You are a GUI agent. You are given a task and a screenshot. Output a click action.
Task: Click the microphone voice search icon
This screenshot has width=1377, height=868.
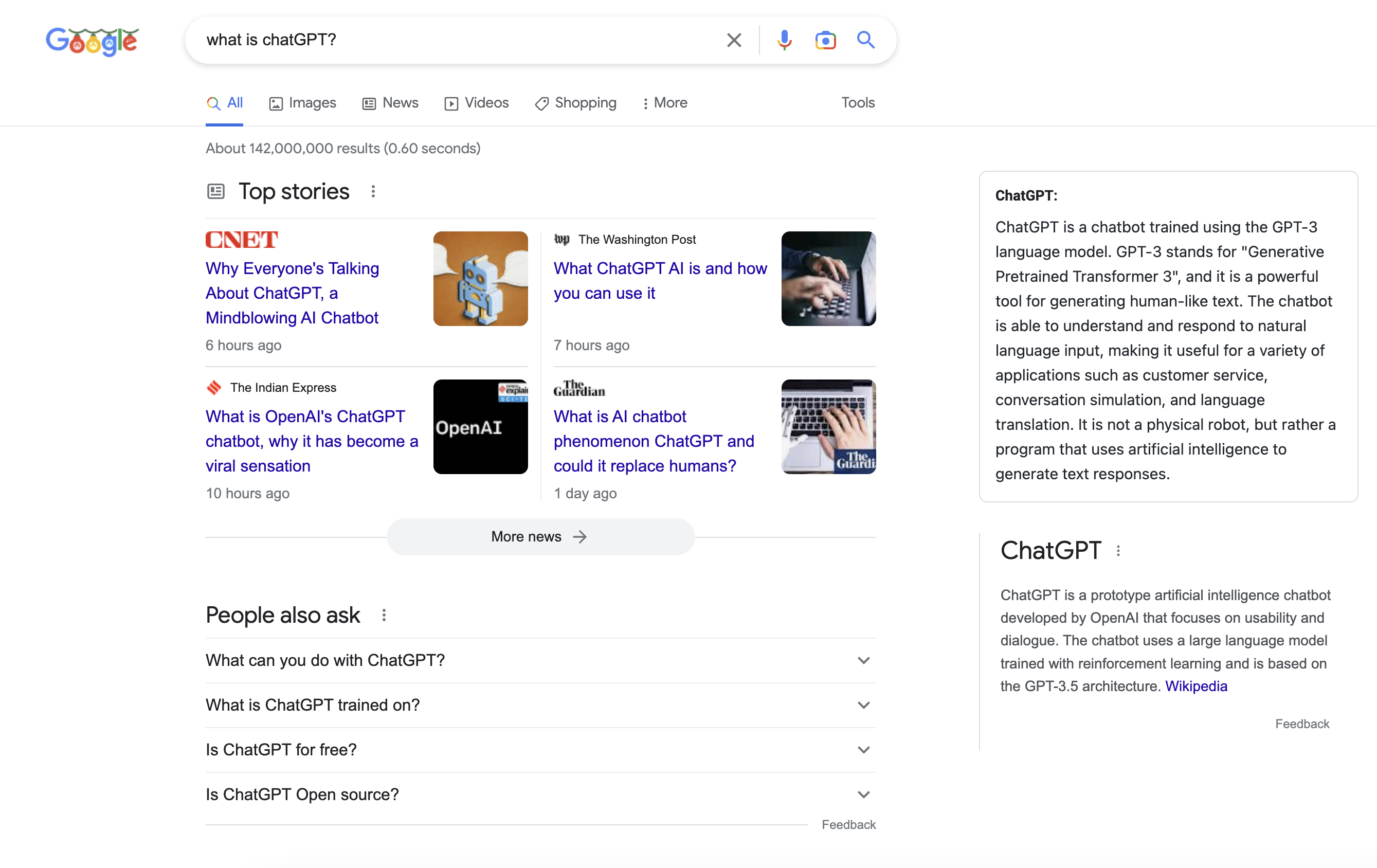(784, 40)
